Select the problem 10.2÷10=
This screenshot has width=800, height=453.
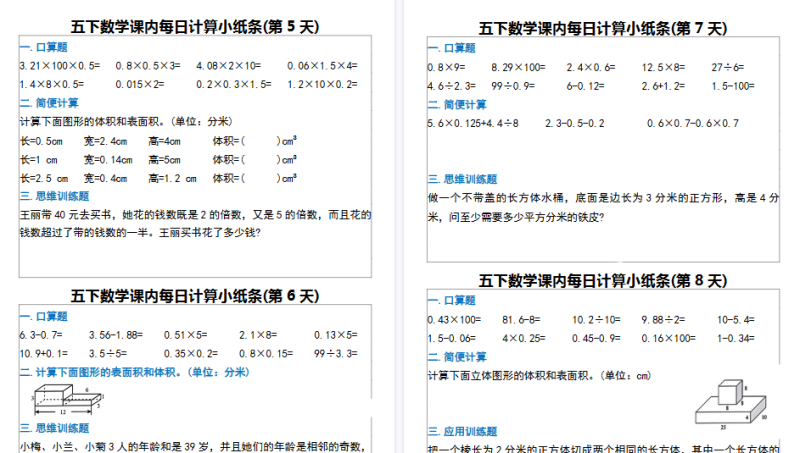pyautogui.click(x=596, y=320)
